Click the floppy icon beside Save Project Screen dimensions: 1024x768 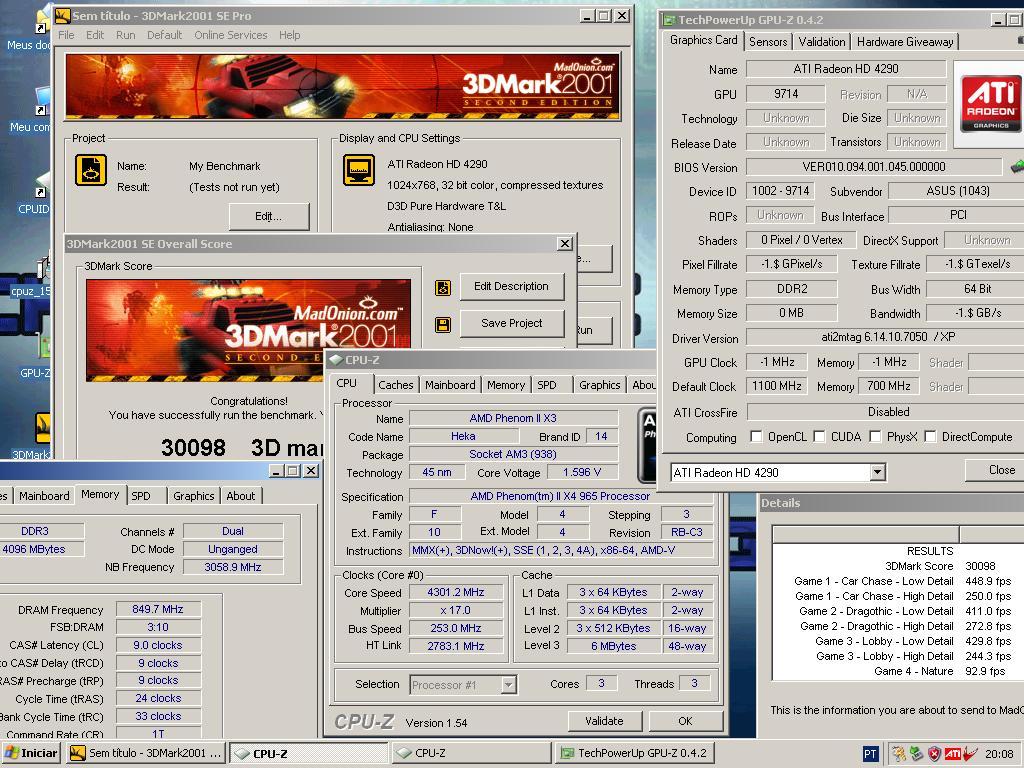pyautogui.click(x=443, y=325)
